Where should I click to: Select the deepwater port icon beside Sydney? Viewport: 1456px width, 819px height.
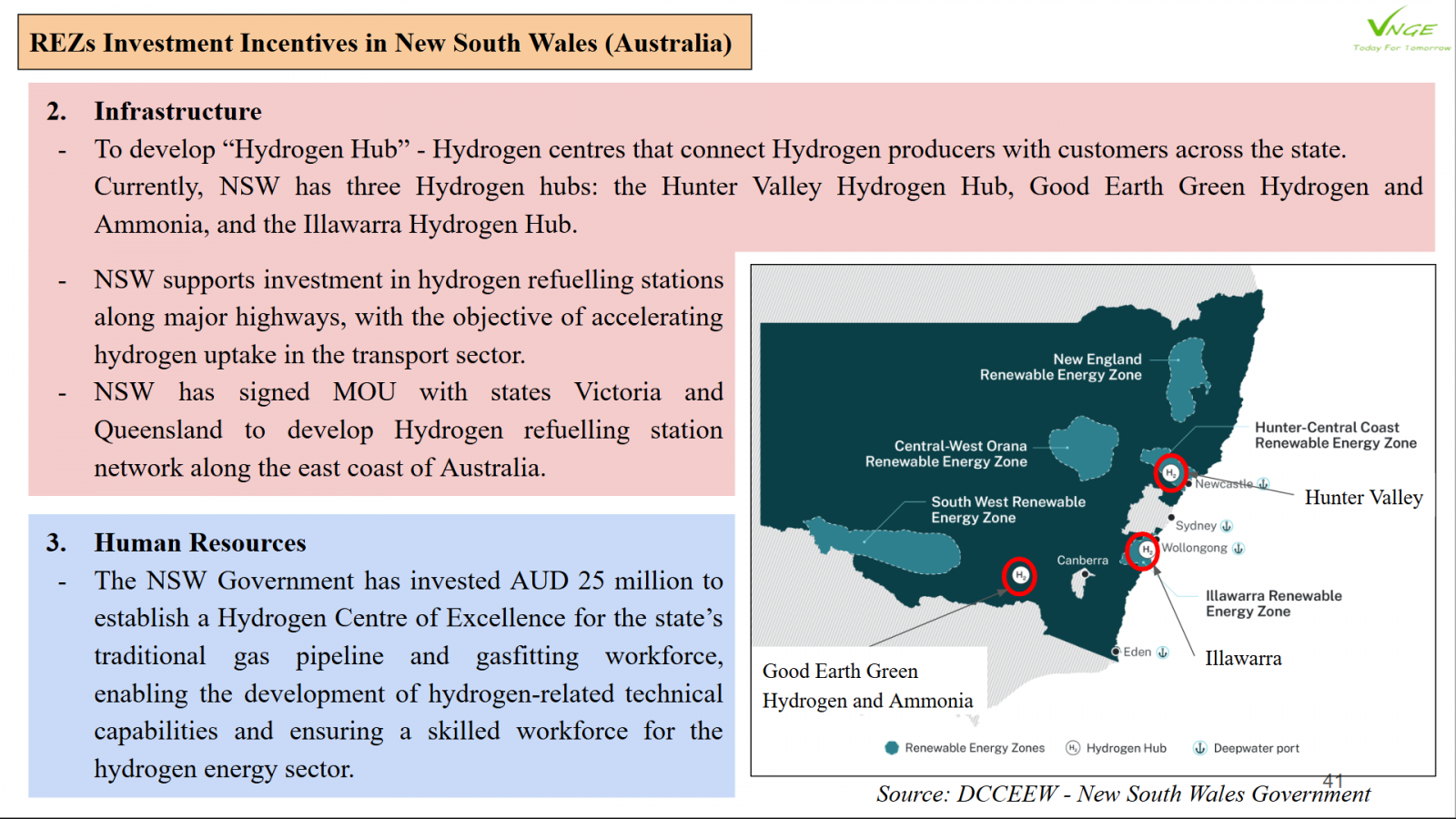click(1227, 526)
